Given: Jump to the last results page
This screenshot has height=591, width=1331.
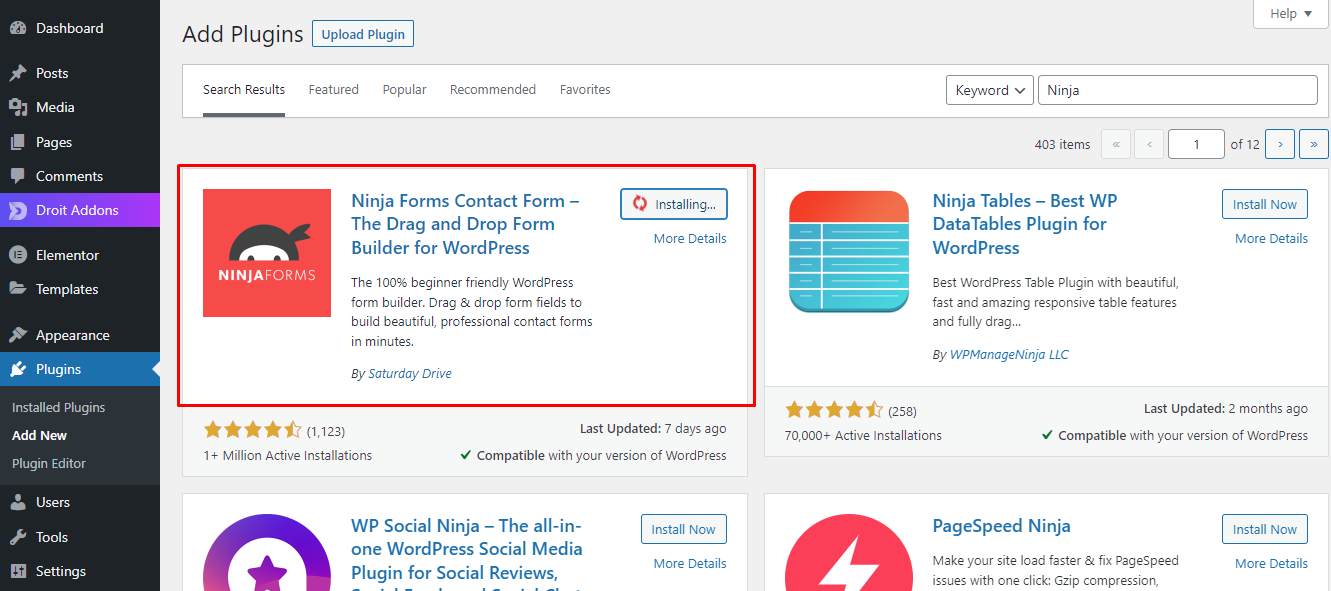Looking at the screenshot, I should [x=1314, y=144].
